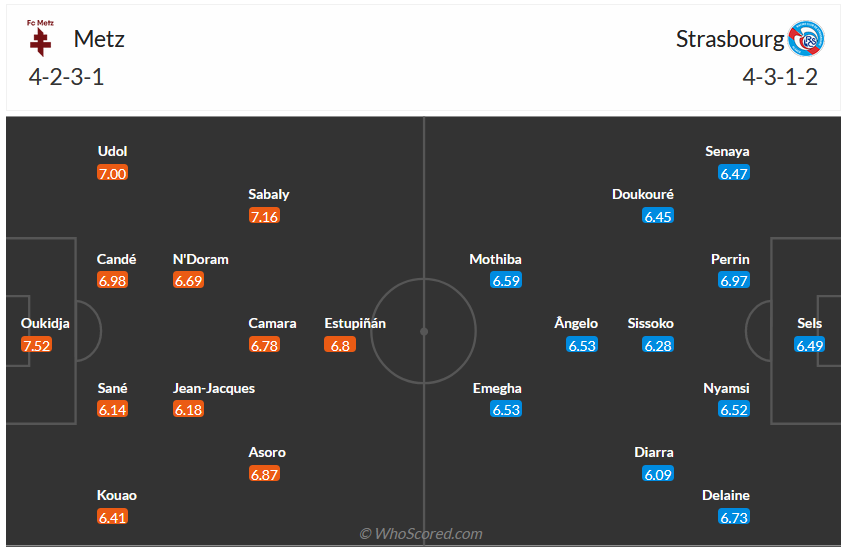Click Sabaly's 7.16 rating badge
The width and height of the screenshot is (842, 547).
pos(264,216)
